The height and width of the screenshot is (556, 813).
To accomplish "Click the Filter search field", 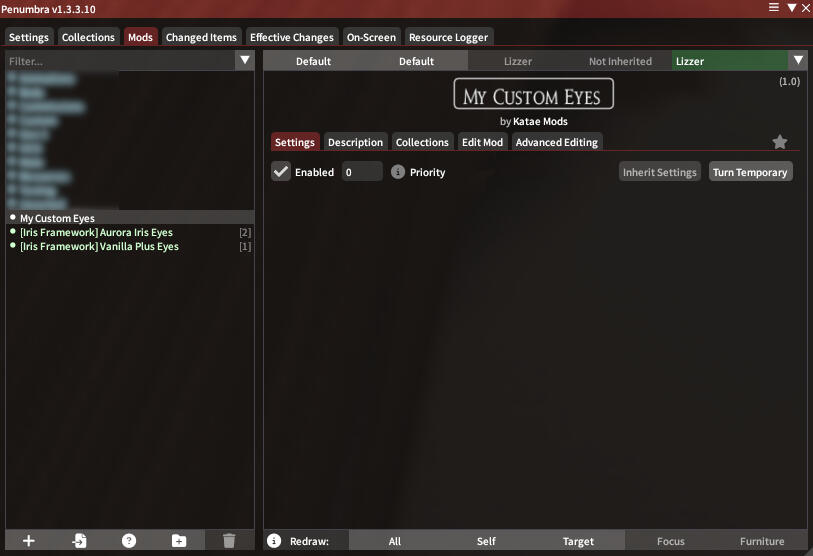I will [120, 61].
